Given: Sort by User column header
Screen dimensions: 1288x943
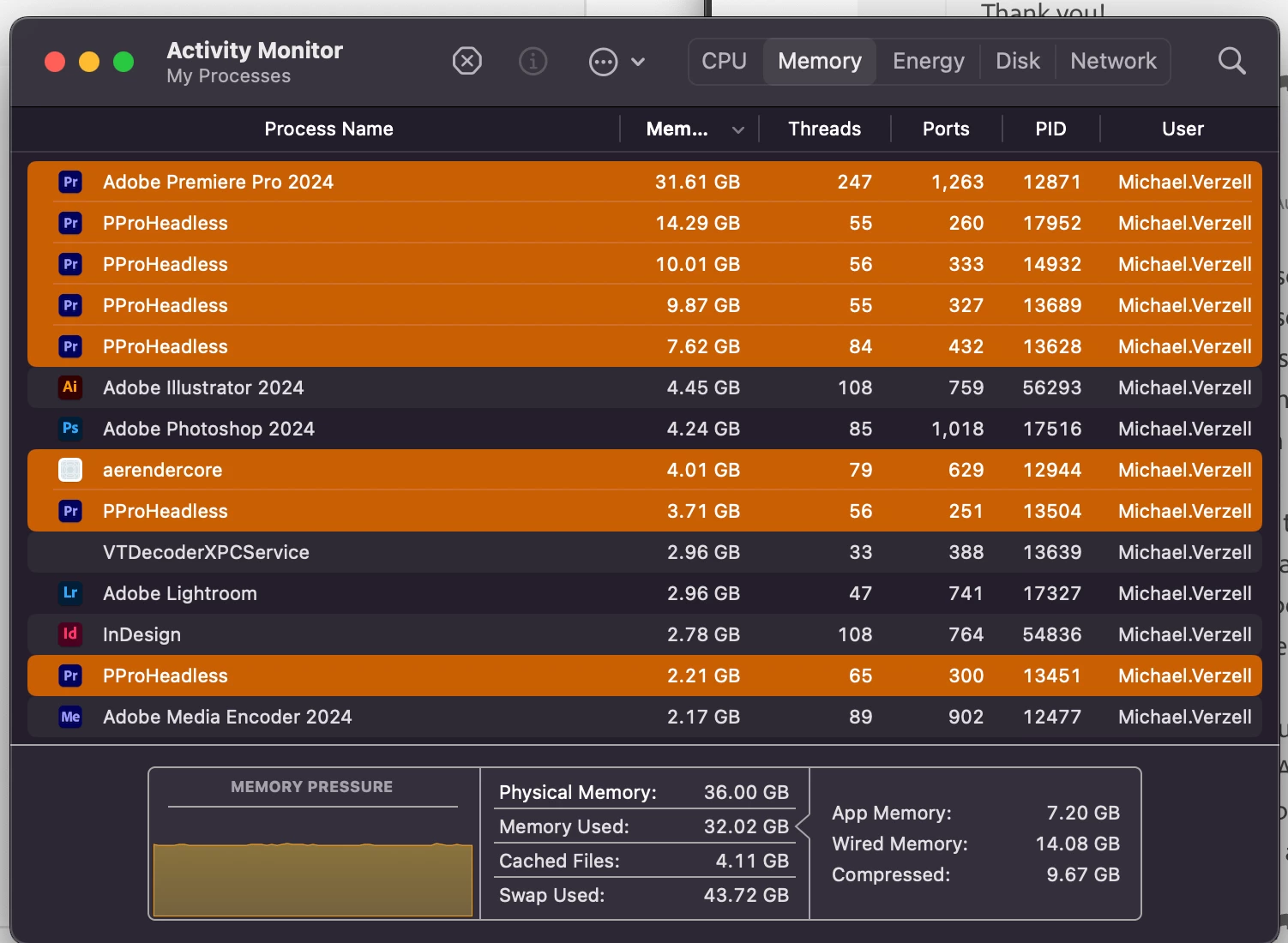Looking at the screenshot, I should pyautogui.click(x=1183, y=129).
